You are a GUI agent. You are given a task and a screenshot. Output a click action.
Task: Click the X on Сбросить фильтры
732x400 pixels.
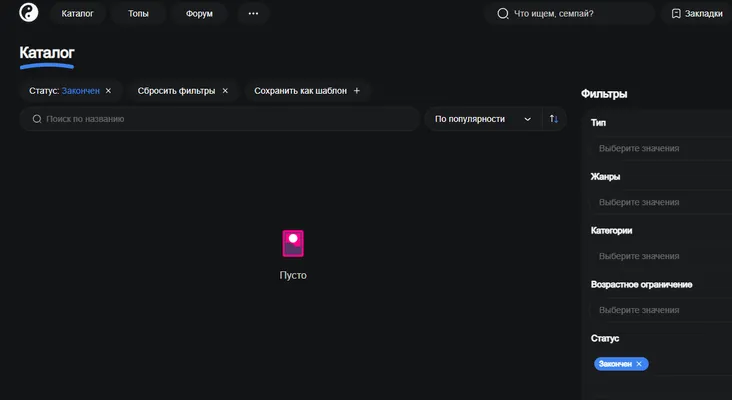(x=225, y=91)
